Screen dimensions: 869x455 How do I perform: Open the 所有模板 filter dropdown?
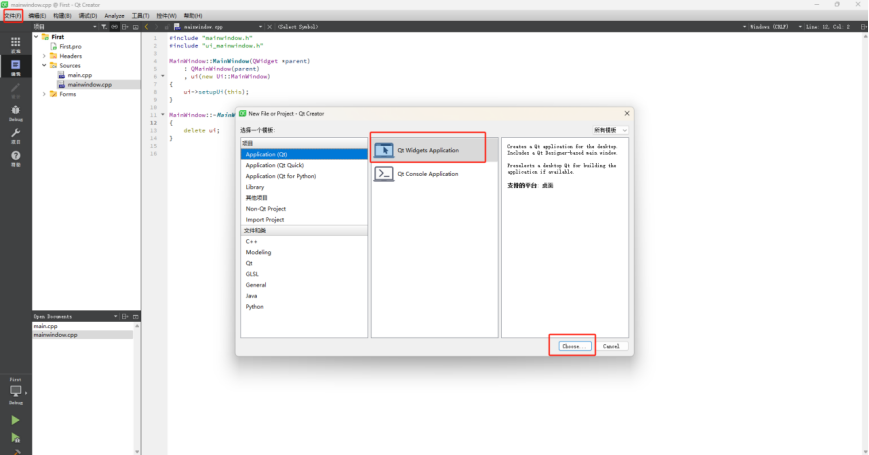click(610, 130)
